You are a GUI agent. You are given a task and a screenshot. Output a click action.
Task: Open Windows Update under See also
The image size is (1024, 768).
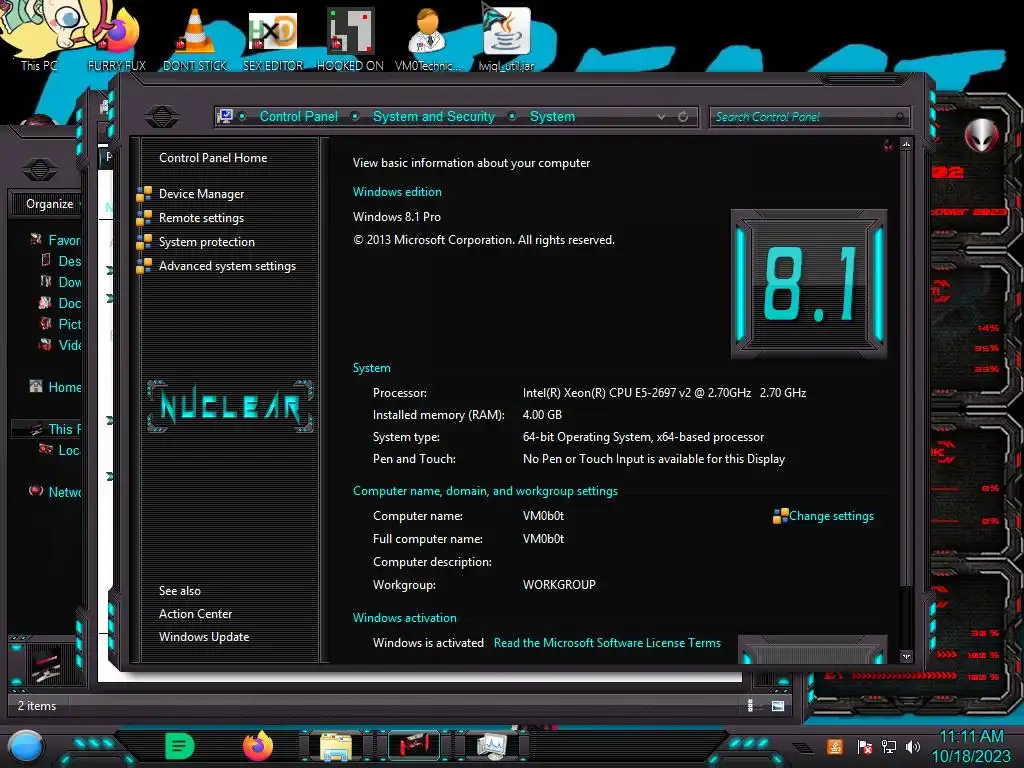(x=204, y=637)
